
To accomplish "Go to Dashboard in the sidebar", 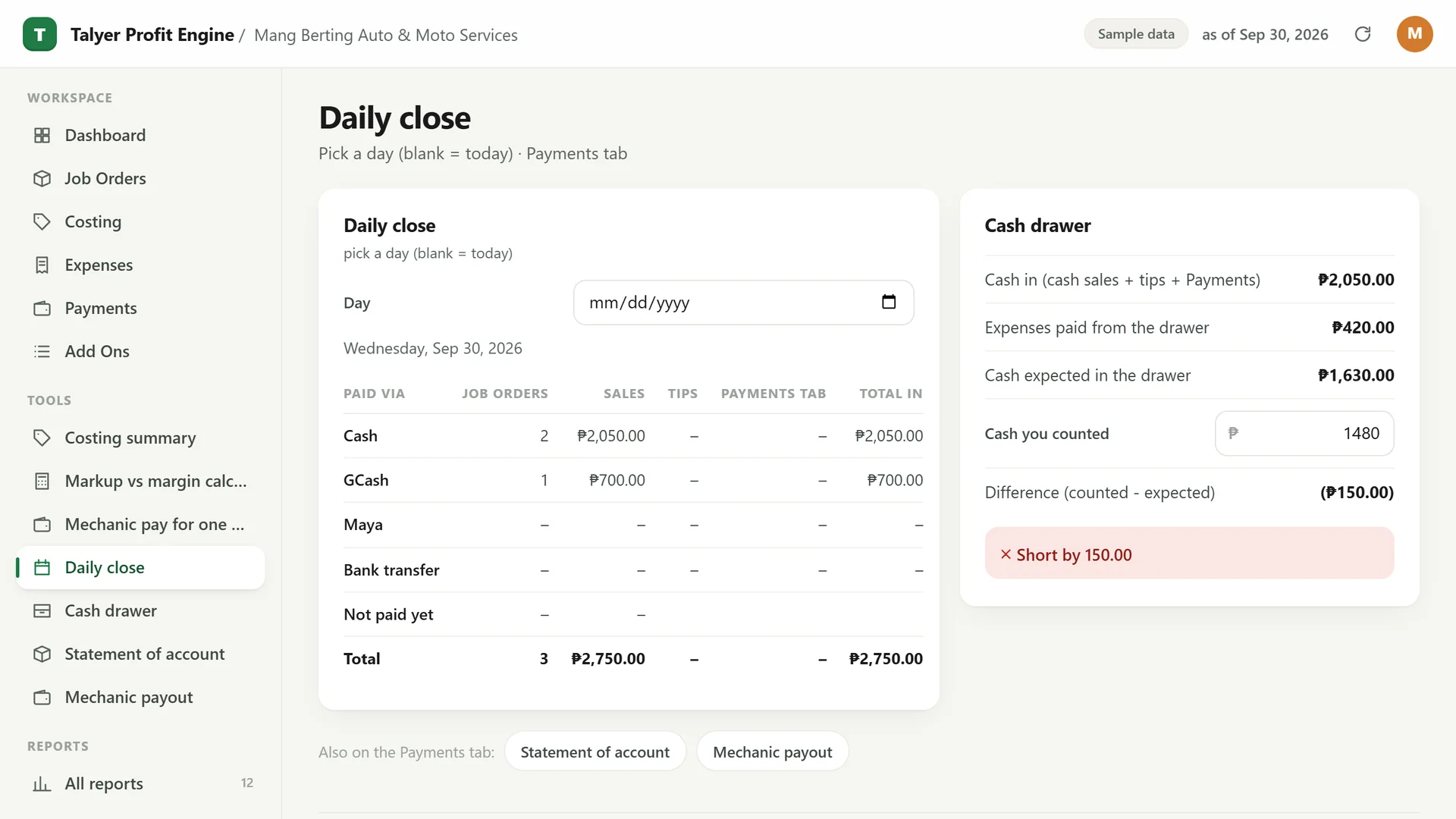I will click(141, 135).
